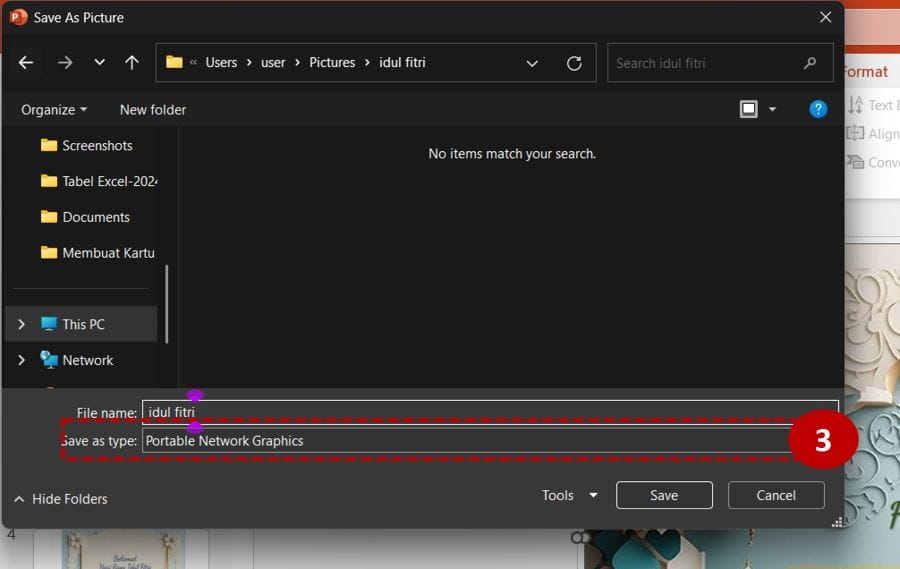Open recent locations dropdown arrow

coord(99,63)
